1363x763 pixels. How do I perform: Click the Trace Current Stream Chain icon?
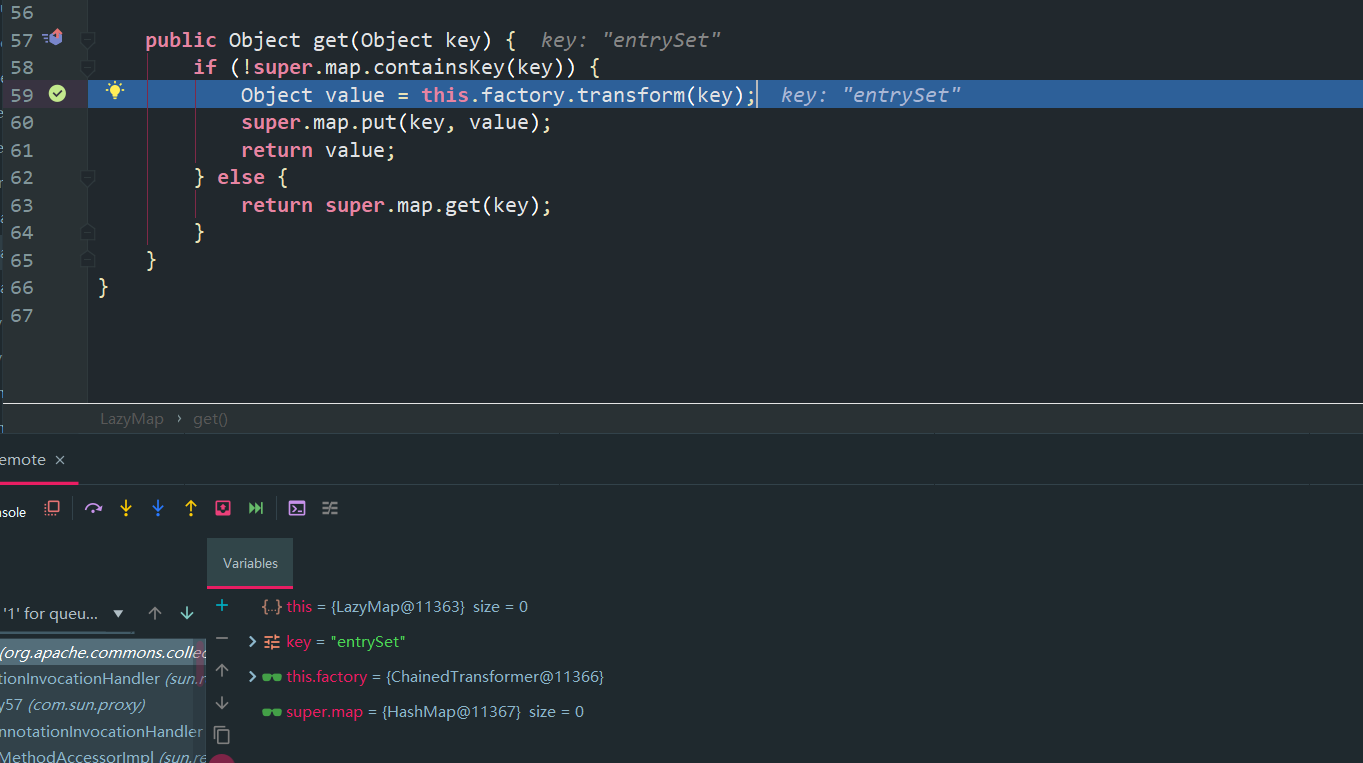(330, 508)
